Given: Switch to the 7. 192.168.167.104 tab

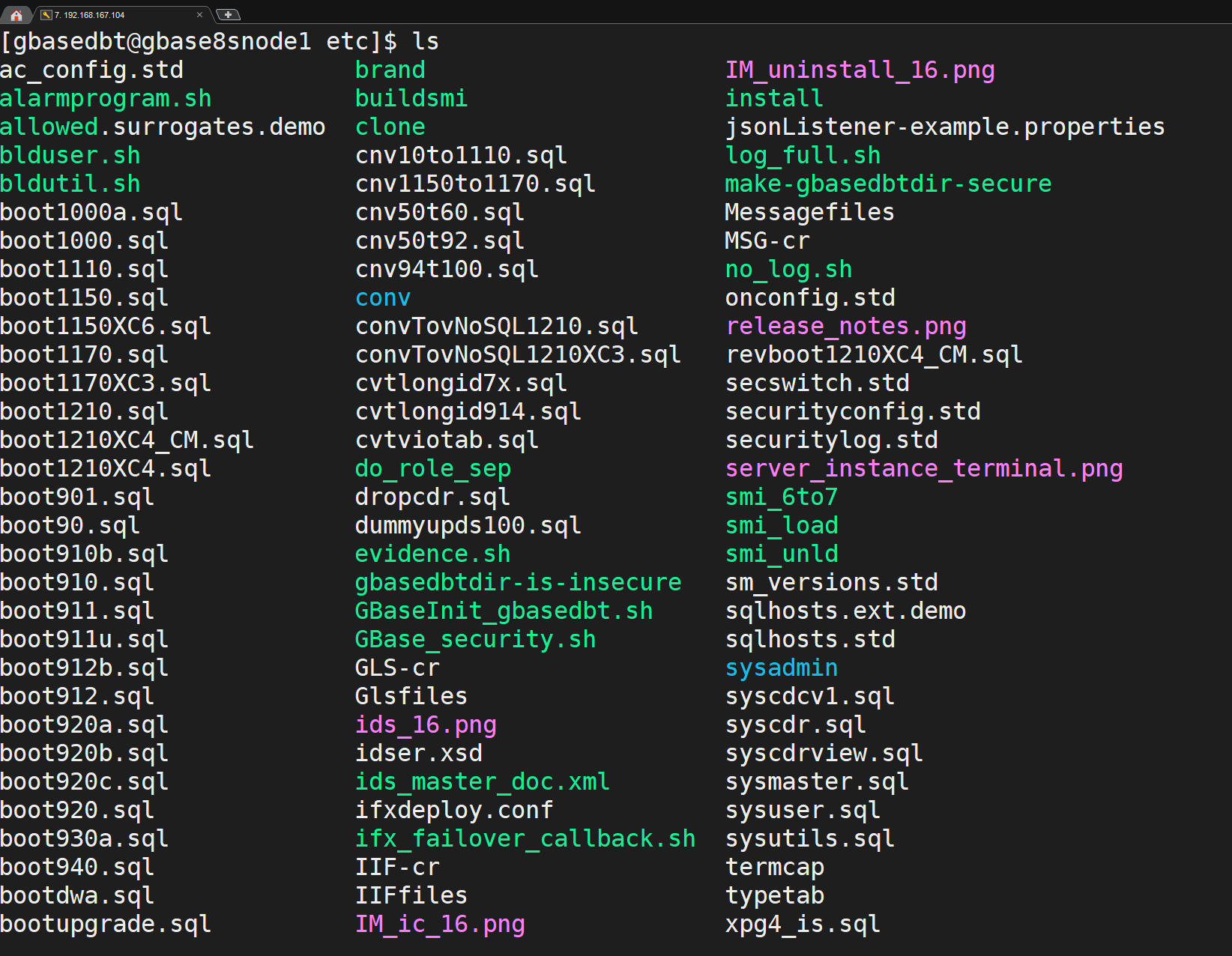Looking at the screenshot, I should [x=124, y=15].
